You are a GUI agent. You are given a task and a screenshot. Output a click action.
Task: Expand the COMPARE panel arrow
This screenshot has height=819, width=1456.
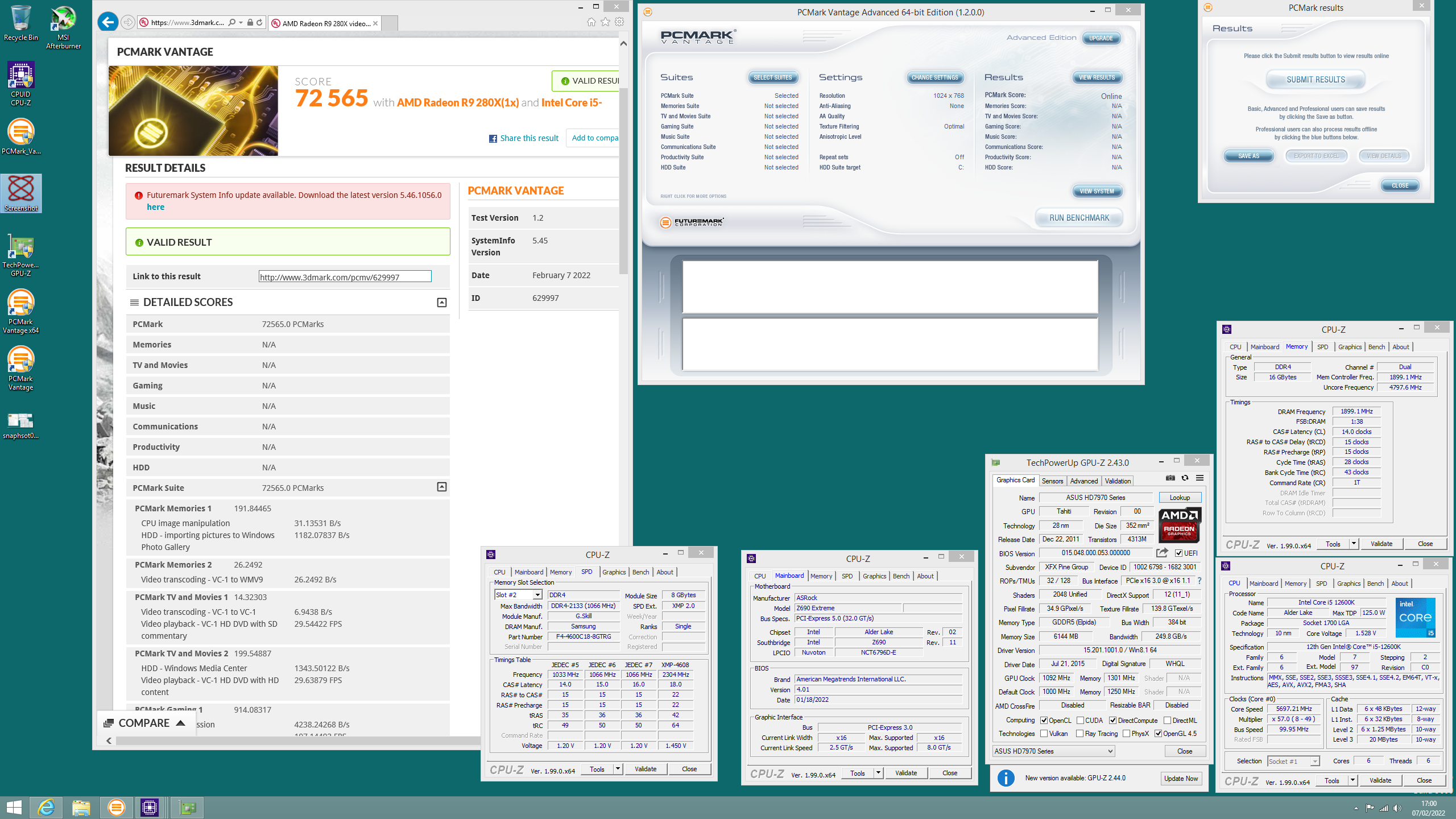(x=181, y=723)
